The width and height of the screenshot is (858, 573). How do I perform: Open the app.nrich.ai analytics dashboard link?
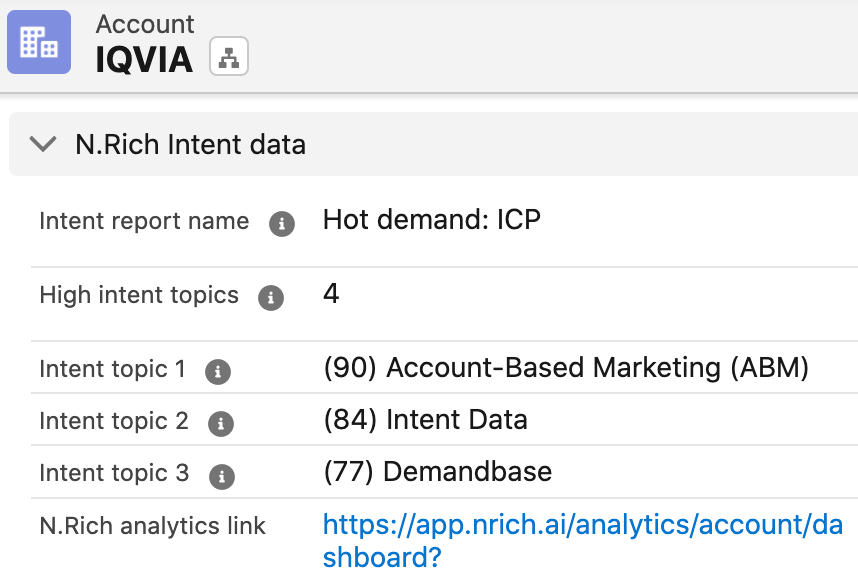coord(582,540)
